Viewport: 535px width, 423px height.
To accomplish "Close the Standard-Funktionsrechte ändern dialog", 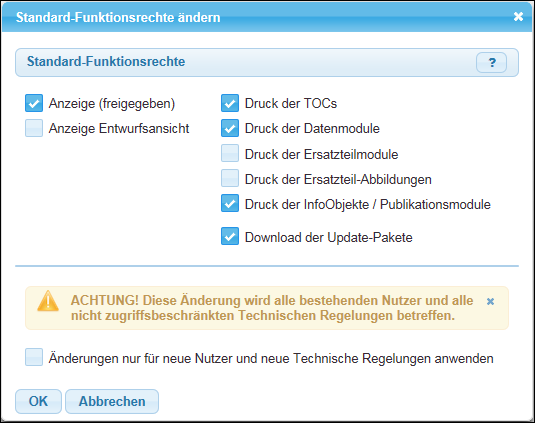I will point(518,16).
